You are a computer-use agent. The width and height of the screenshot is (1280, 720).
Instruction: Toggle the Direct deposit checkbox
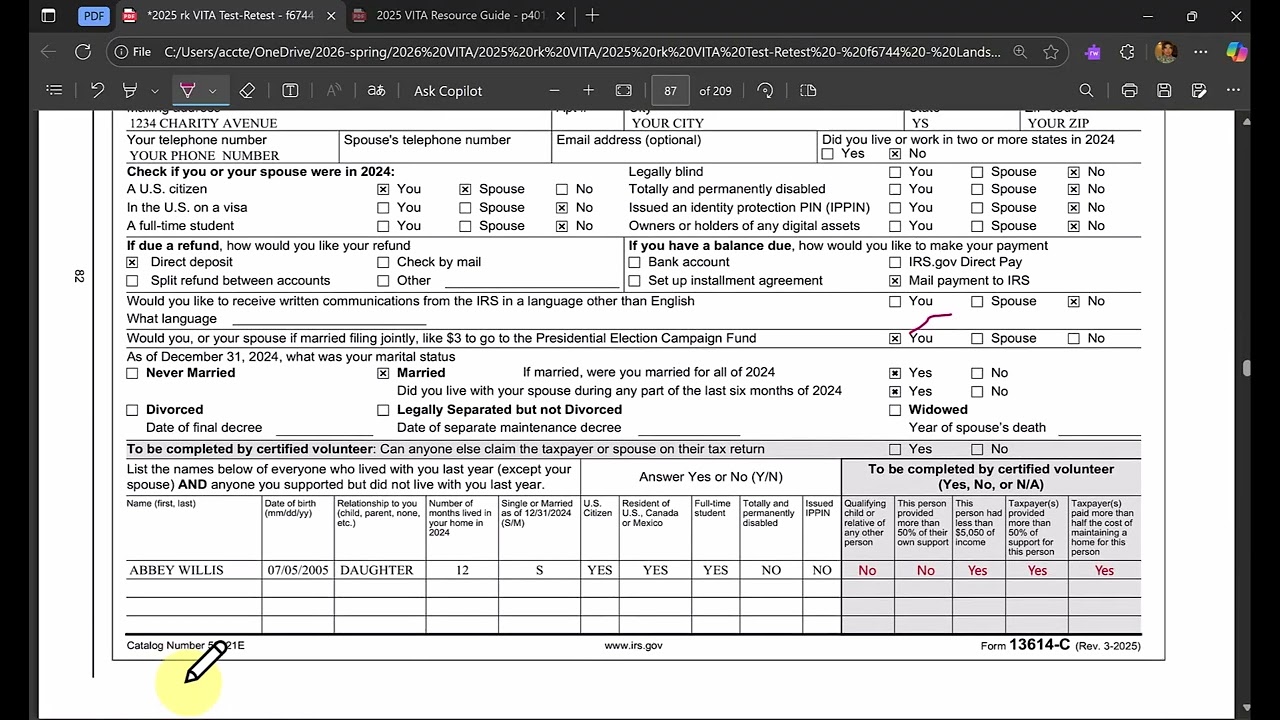coord(132,262)
